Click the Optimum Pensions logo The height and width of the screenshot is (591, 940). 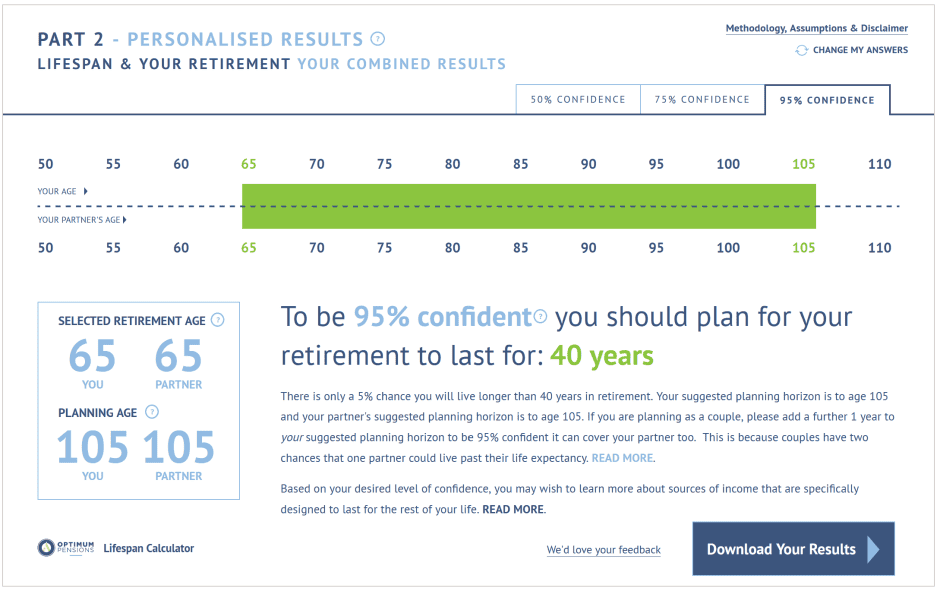(x=66, y=547)
